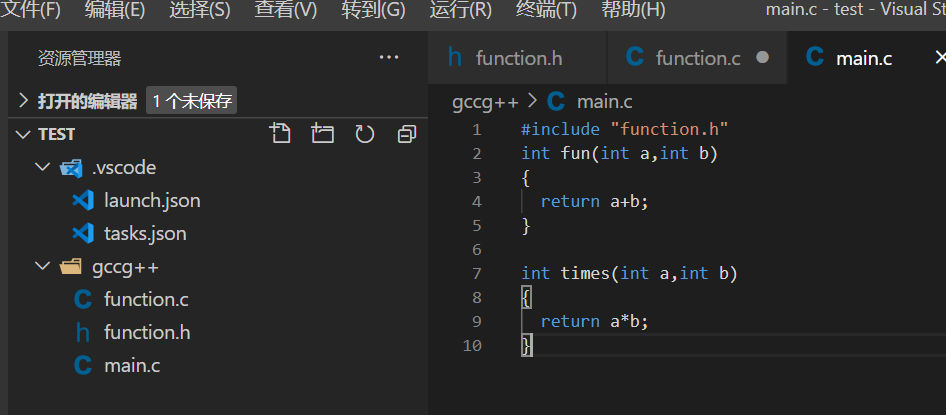Click the breadcrumb chevron after gccg++
Image resolution: width=946 pixels, height=415 pixels.
[x=532, y=101]
